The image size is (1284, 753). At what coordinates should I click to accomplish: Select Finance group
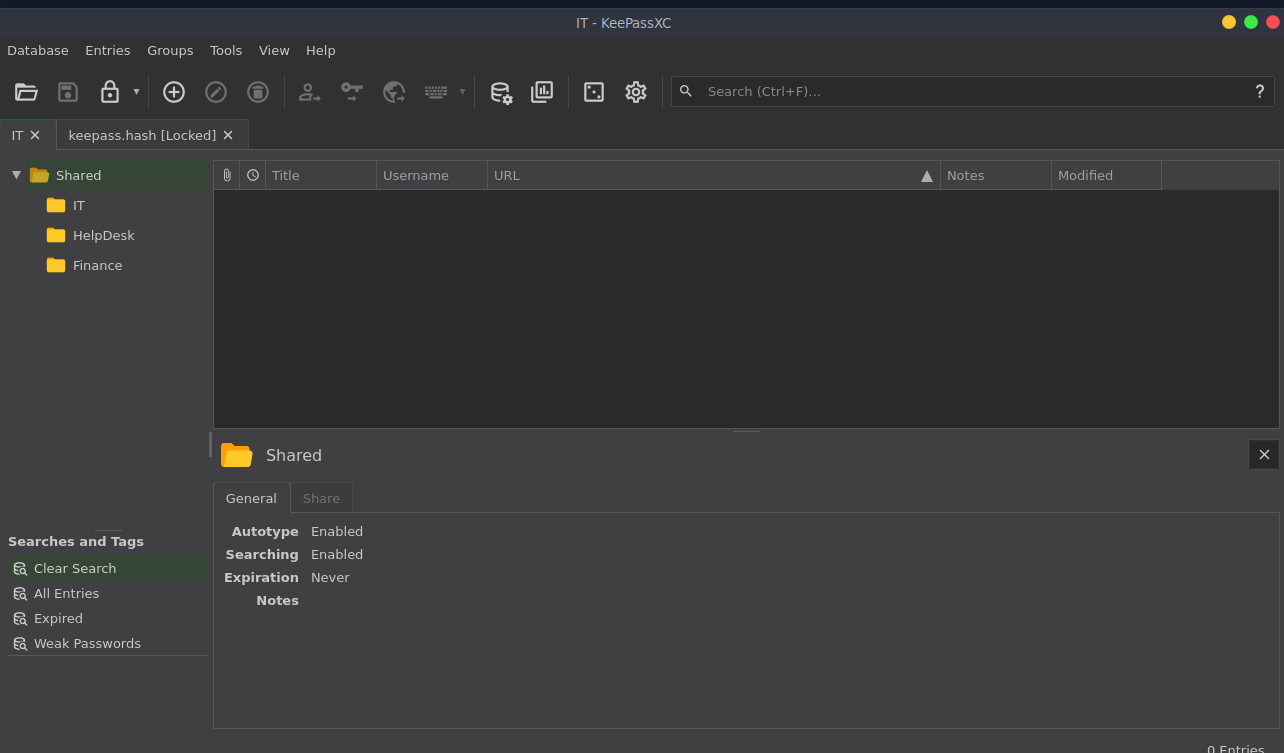(98, 265)
